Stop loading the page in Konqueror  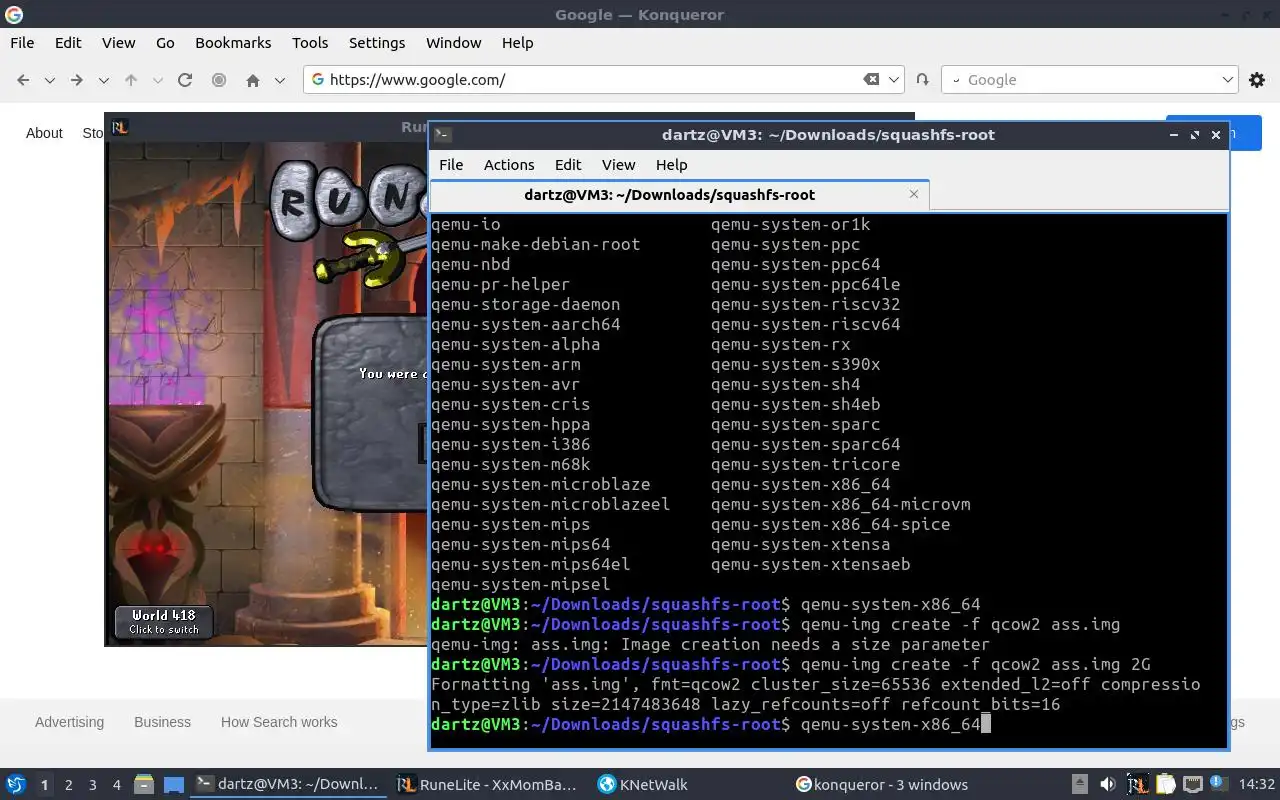point(218,80)
